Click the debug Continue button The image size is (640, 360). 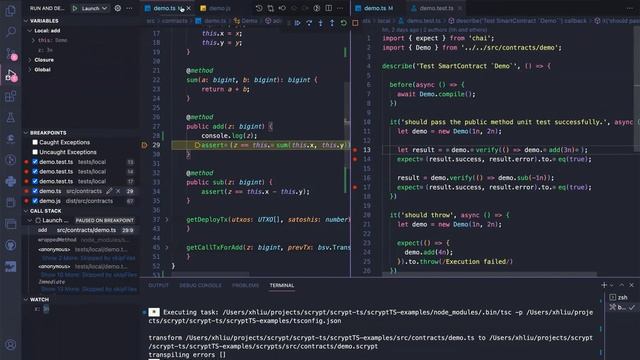(297, 23)
